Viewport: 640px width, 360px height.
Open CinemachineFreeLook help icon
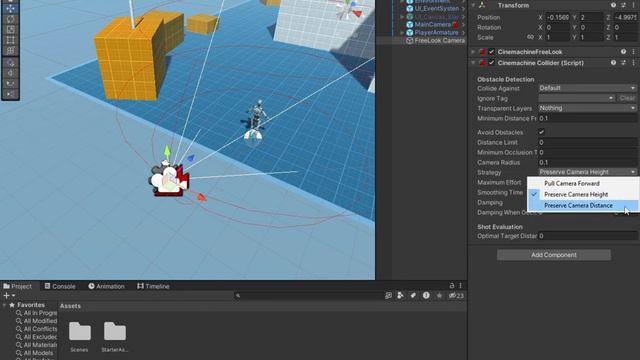[623, 52]
